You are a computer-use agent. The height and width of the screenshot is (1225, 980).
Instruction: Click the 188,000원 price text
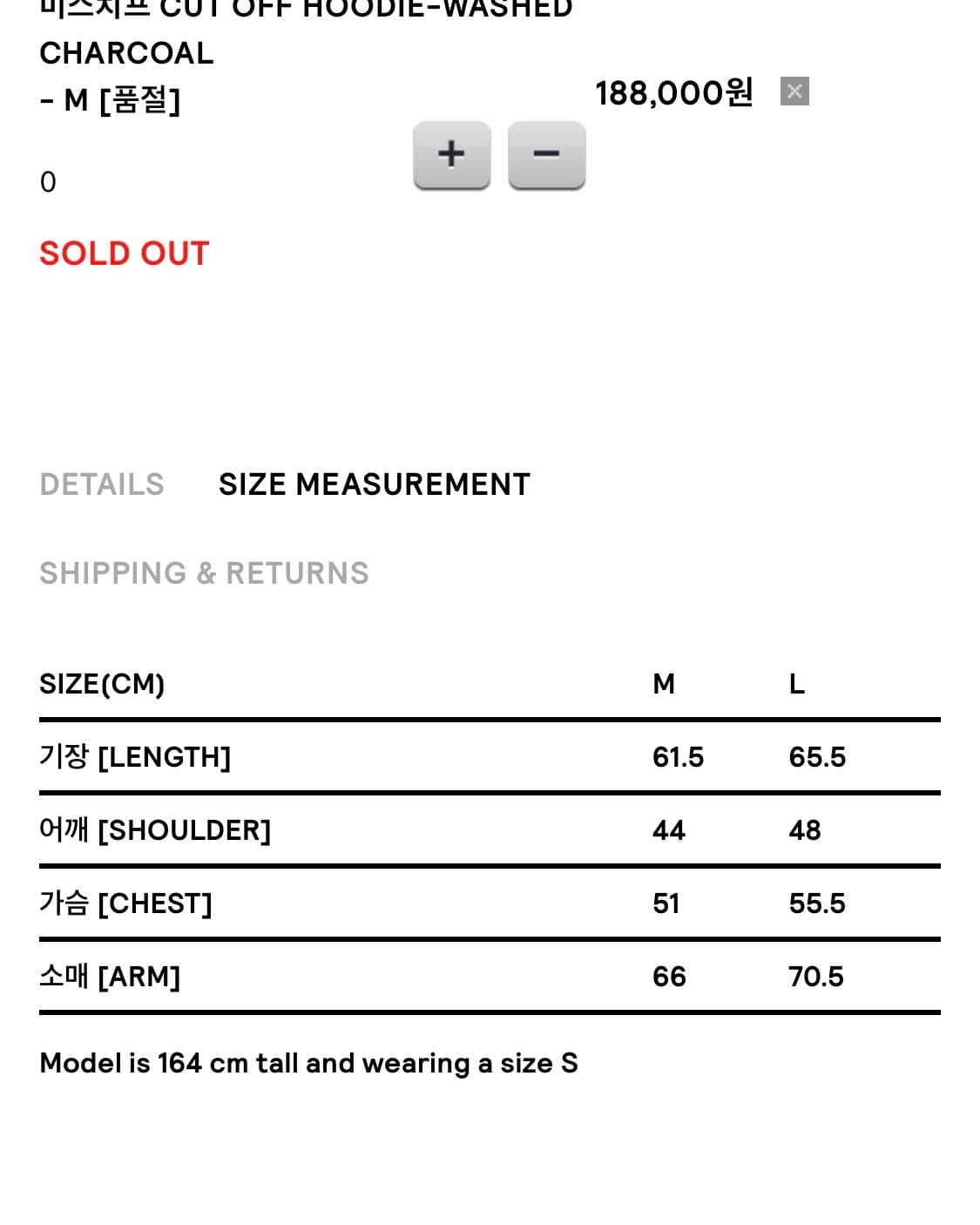click(x=673, y=92)
